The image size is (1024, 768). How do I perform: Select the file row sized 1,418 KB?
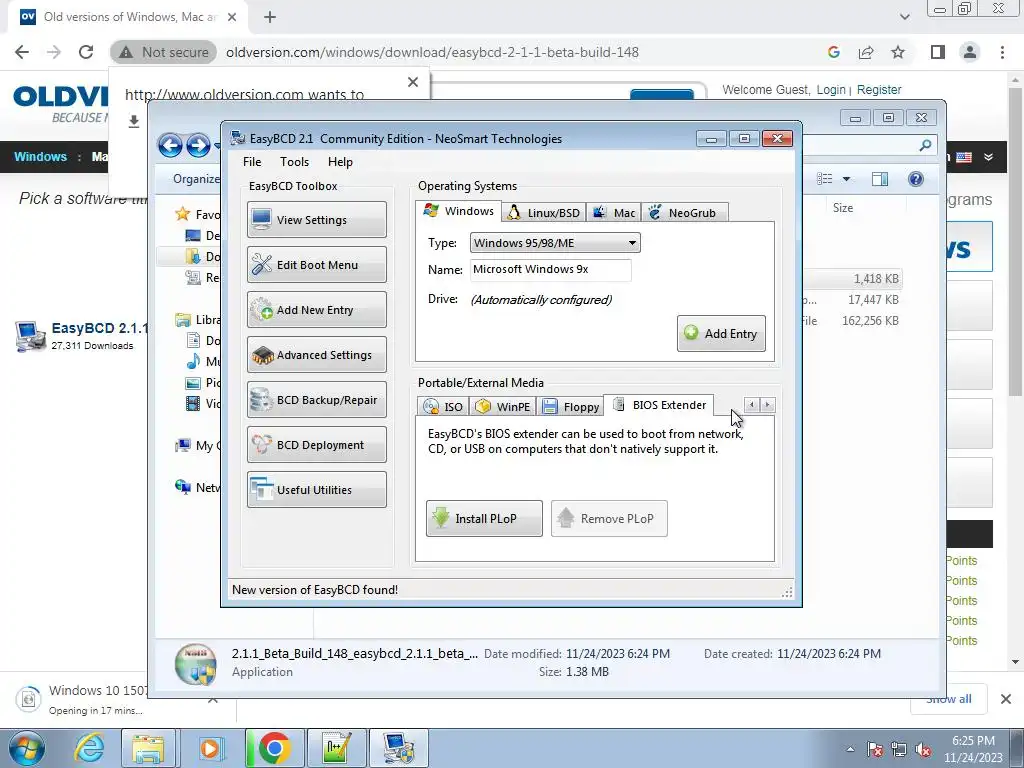point(852,279)
